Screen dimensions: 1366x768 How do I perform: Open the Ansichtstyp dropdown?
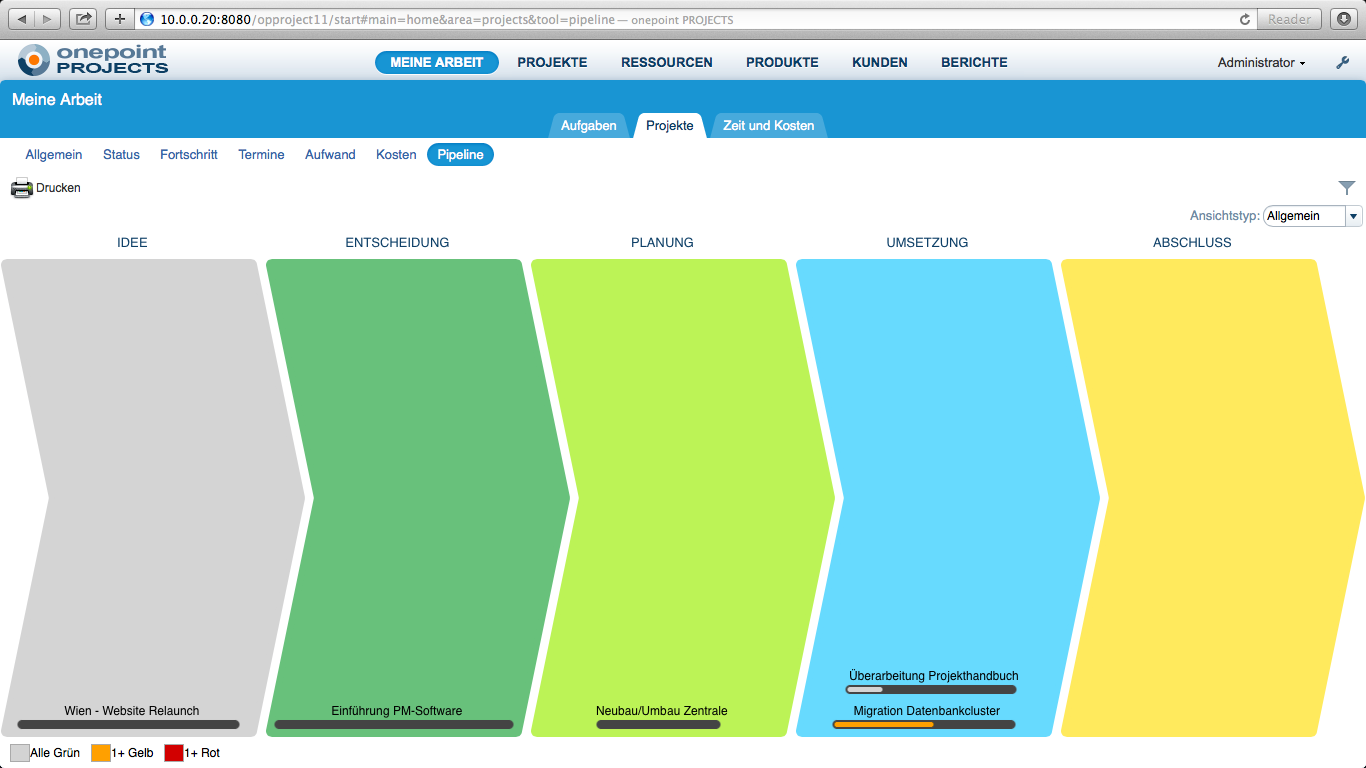(x=1354, y=216)
